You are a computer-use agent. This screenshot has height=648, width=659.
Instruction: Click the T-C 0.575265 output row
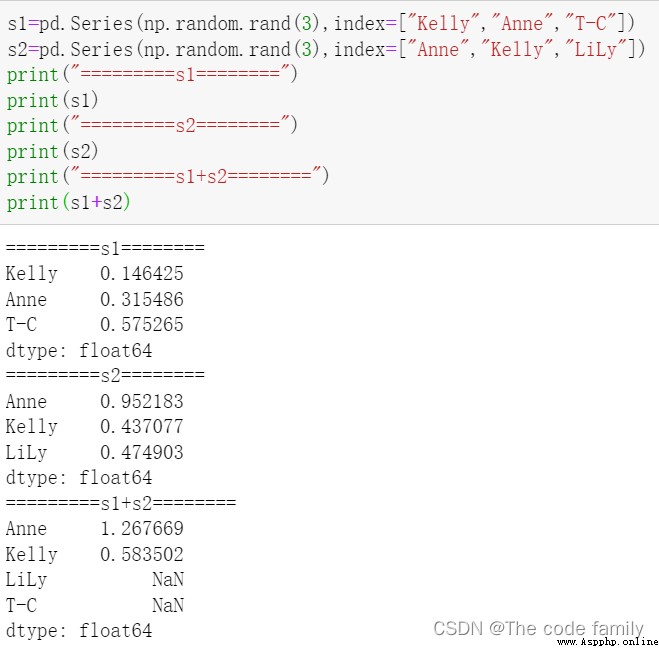[94, 324]
